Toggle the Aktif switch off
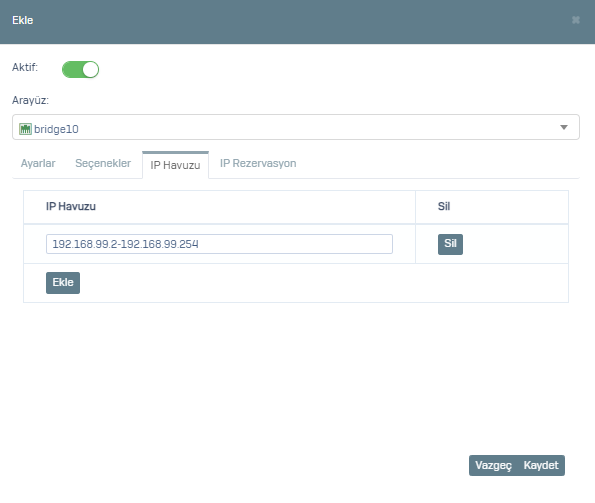 click(x=80, y=70)
